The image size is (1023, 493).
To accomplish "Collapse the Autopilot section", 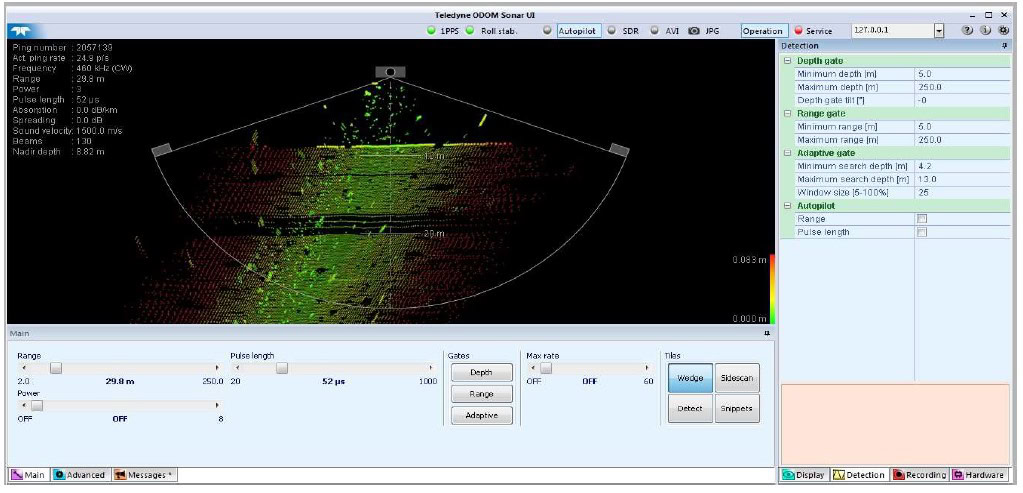I will tap(787, 205).
